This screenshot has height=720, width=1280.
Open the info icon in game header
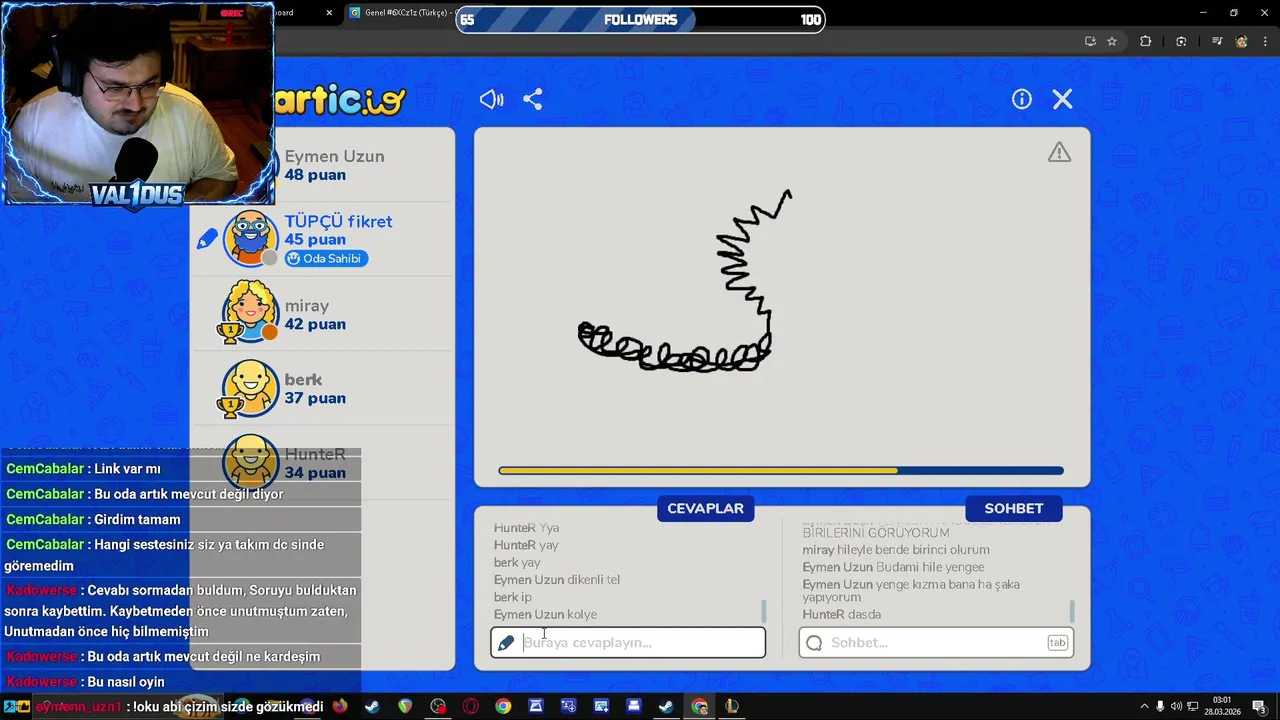[x=1021, y=99]
